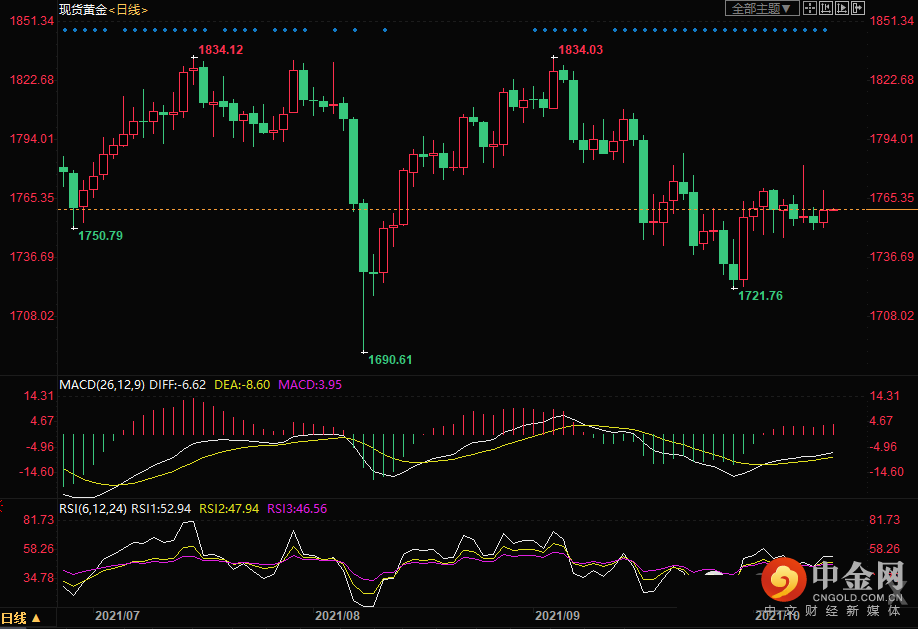Click the MACD(26,12,9) indicator title
Viewport: 918px width, 629px height.
click(102, 385)
